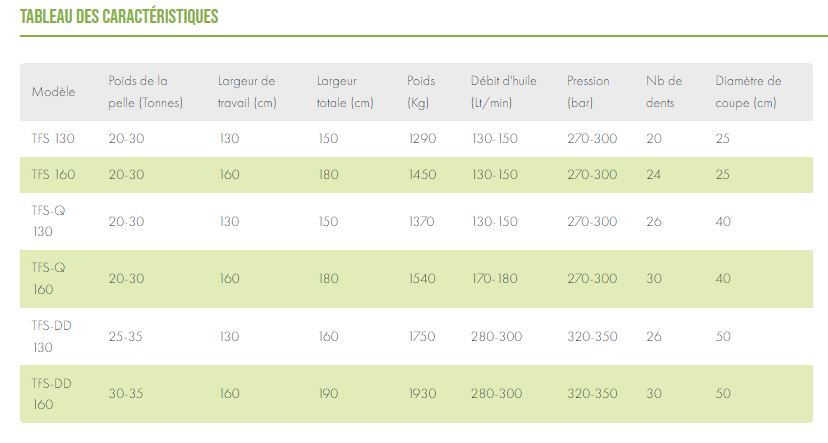
Task: Click the TFS-DD 160 model cell
Action: [x=51, y=394]
